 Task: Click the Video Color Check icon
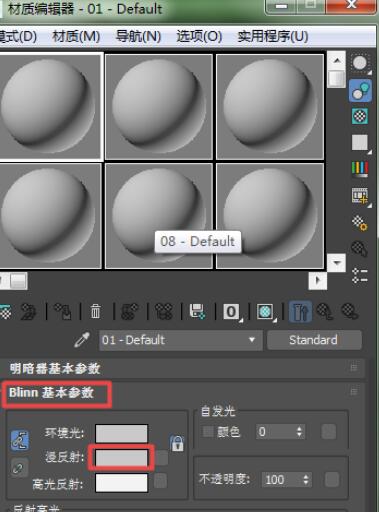click(x=360, y=169)
